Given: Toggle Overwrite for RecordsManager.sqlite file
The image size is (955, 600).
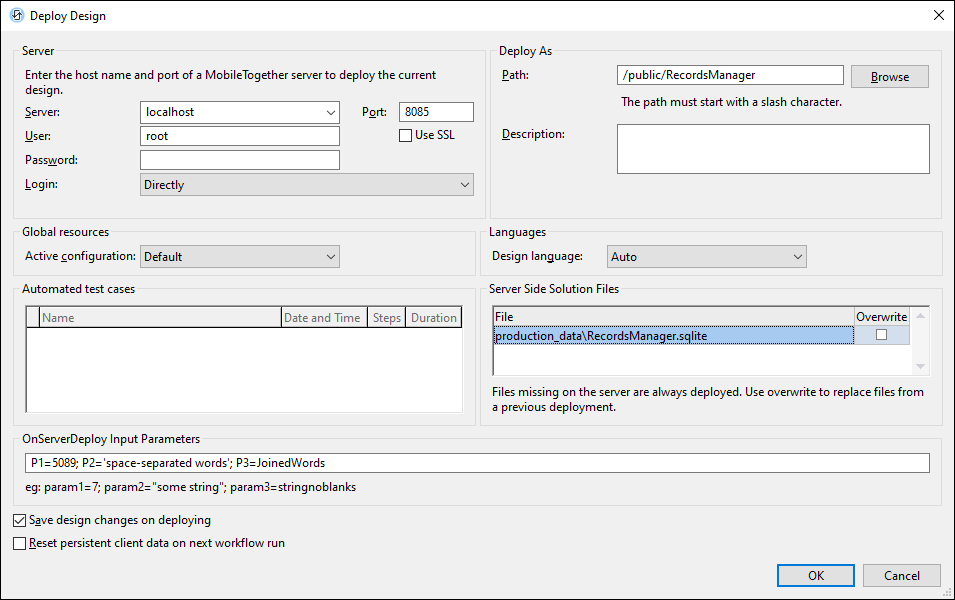Looking at the screenshot, I should pyautogui.click(x=881, y=336).
